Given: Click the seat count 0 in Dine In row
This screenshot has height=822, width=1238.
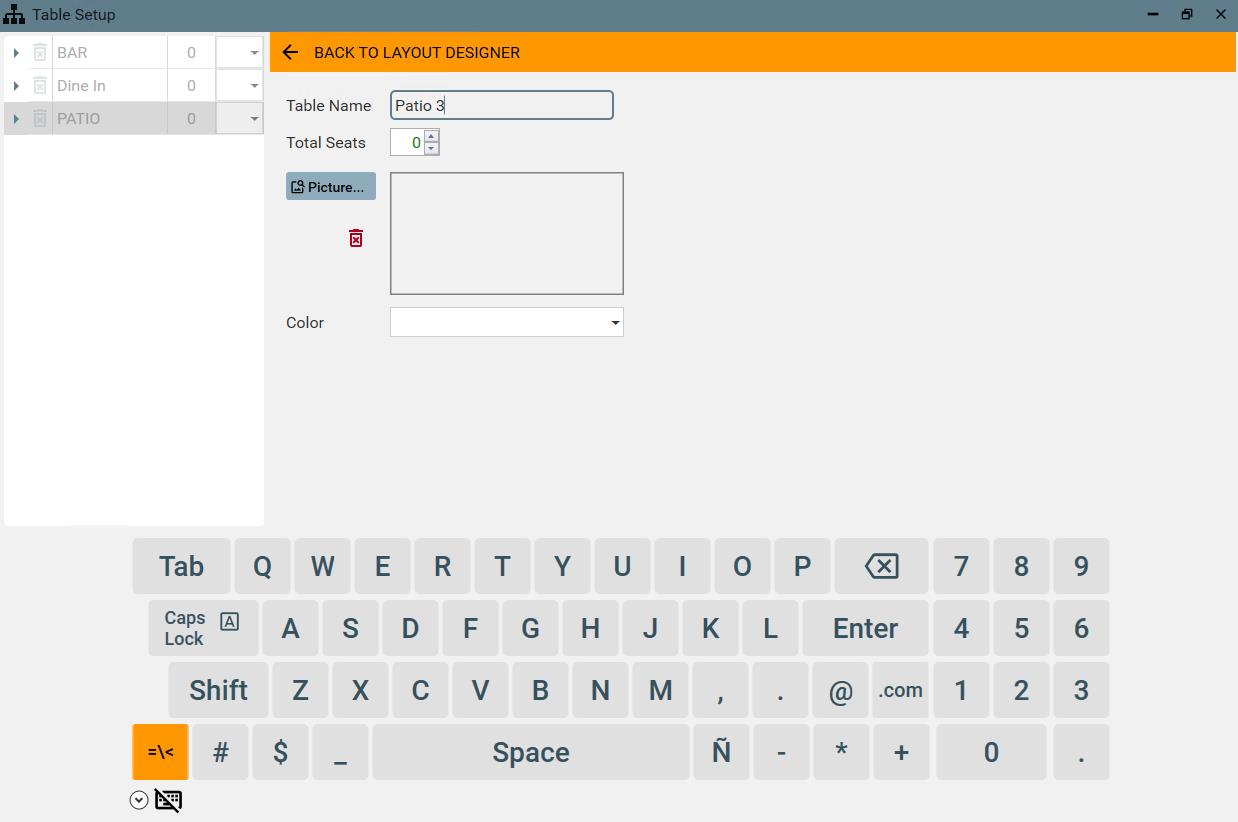Looking at the screenshot, I should pyautogui.click(x=191, y=85).
